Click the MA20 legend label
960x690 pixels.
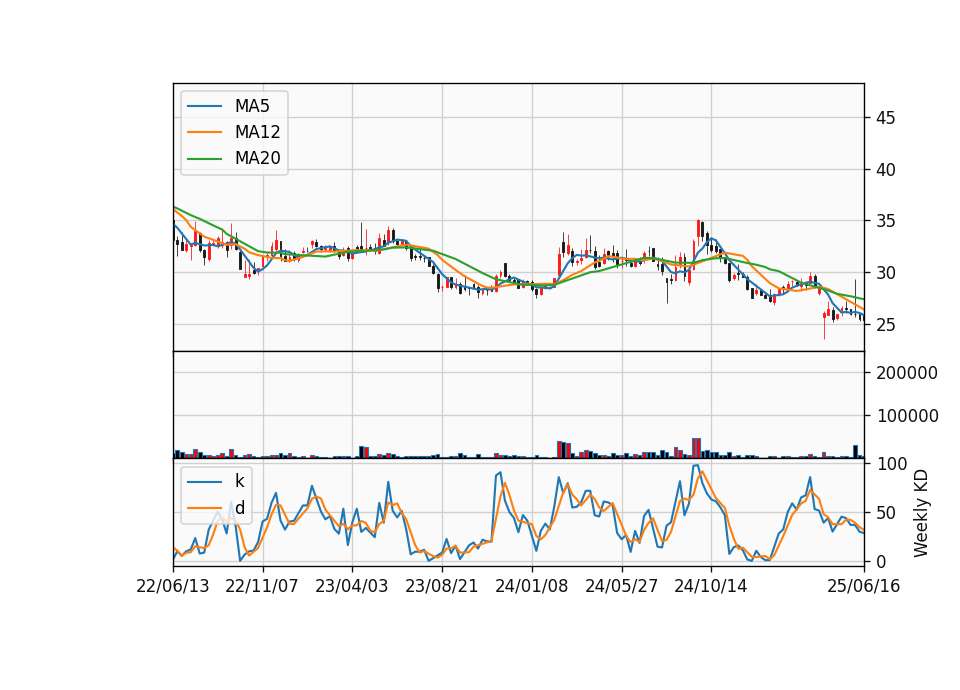257,158
